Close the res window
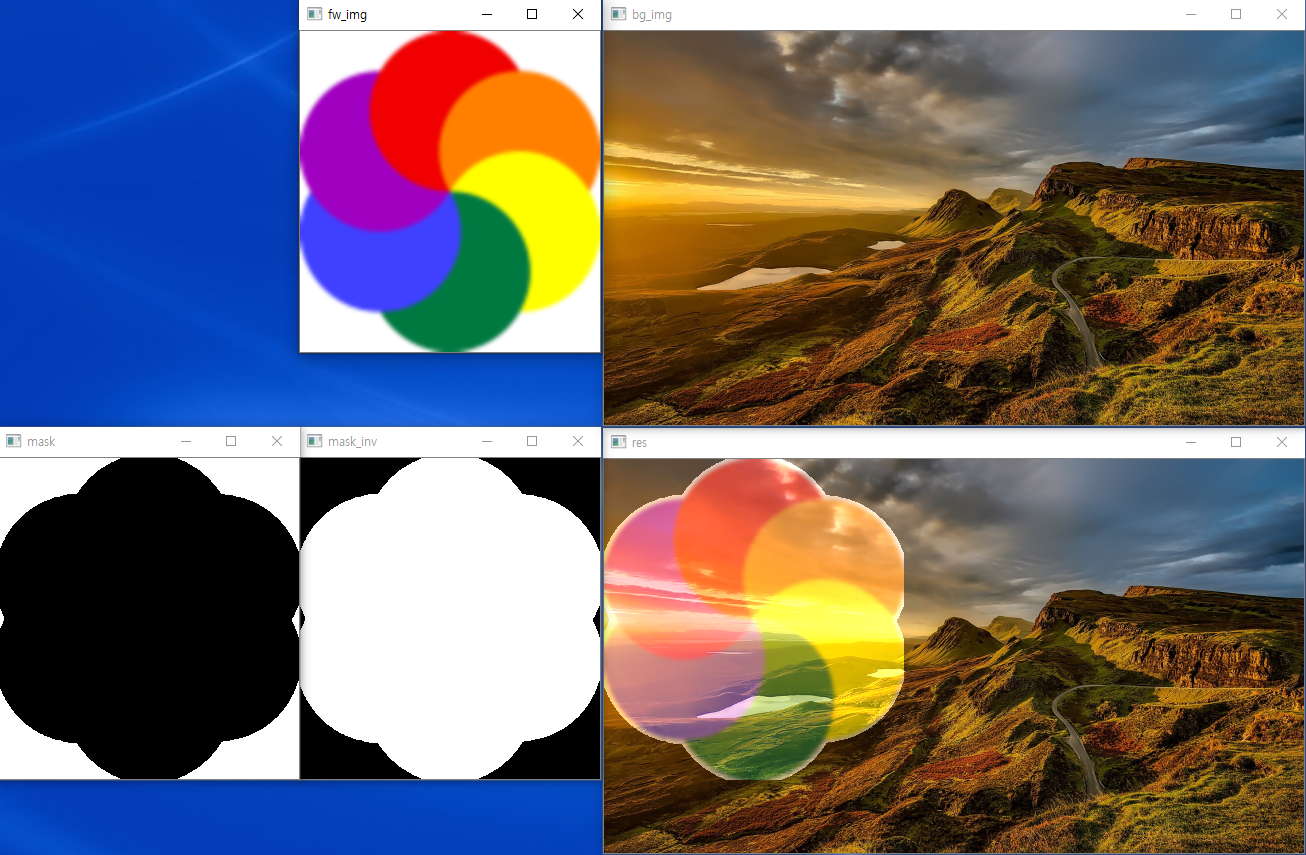This screenshot has height=855, width=1306. click(1282, 442)
